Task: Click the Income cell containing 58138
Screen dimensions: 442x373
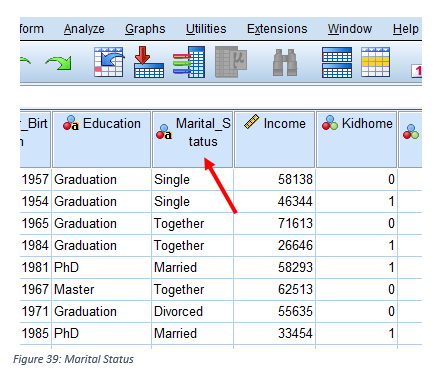Action: coord(274,179)
